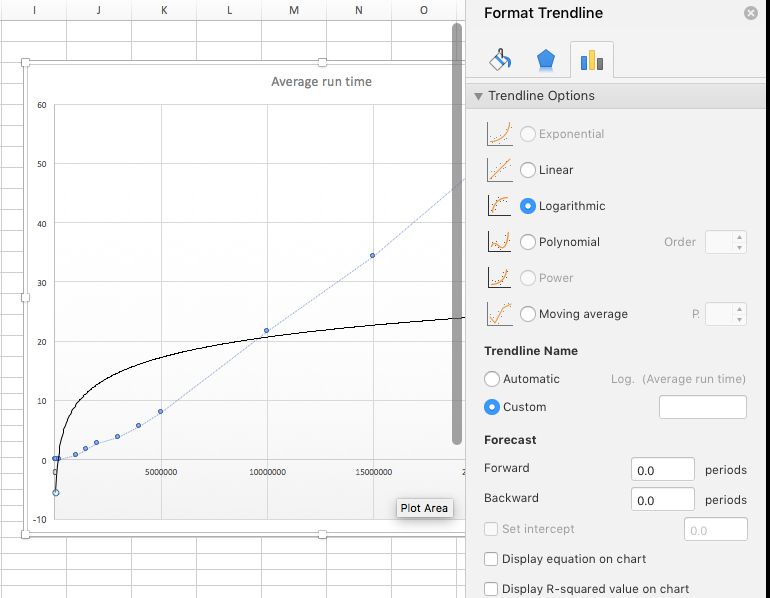The width and height of the screenshot is (770, 598).
Task: Select column header N
Action: 359,10
